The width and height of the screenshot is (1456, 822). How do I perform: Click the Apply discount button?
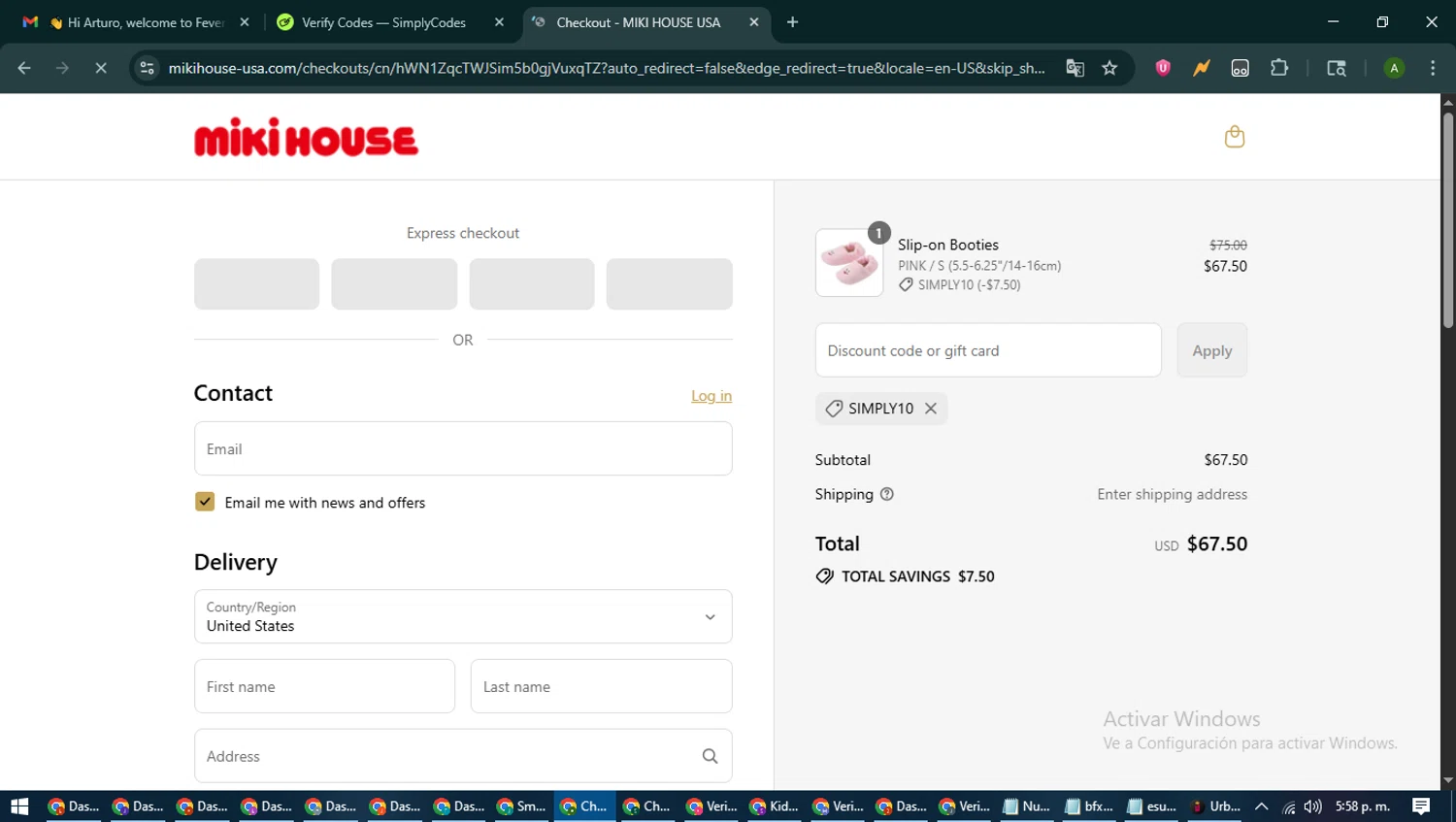1212,350
